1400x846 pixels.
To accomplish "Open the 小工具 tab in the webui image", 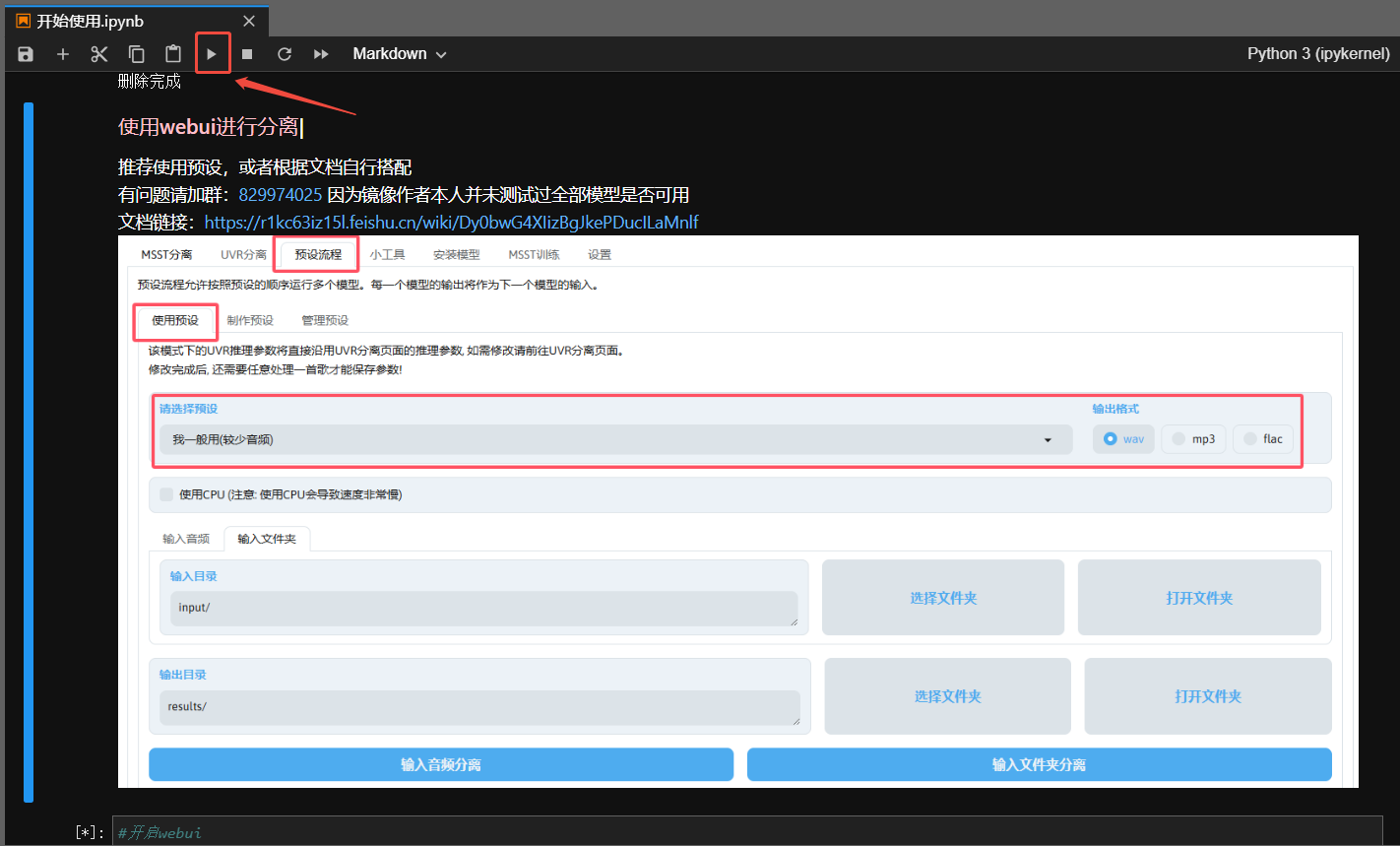I will coord(387,255).
